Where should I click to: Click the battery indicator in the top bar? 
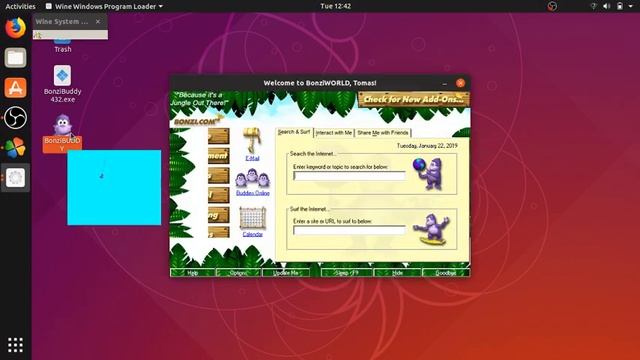tap(620, 6)
